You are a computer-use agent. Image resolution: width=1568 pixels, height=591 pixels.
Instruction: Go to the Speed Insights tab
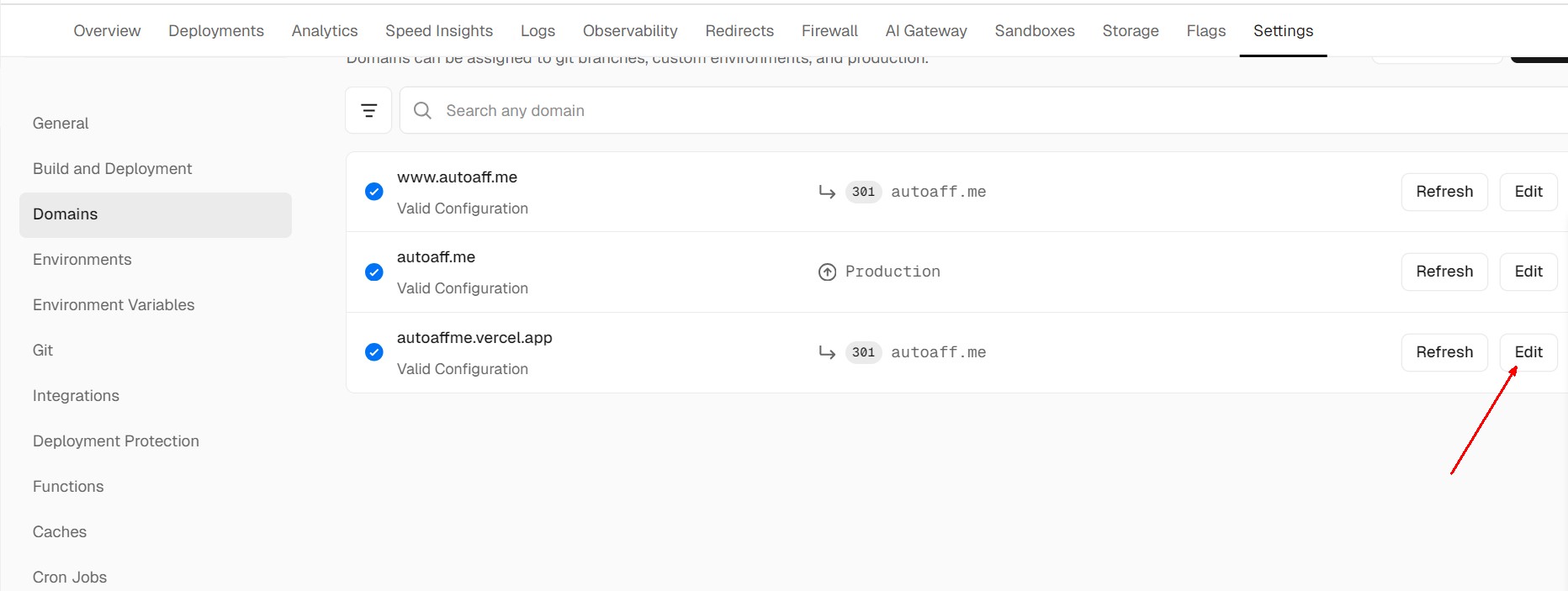click(439, 31)
